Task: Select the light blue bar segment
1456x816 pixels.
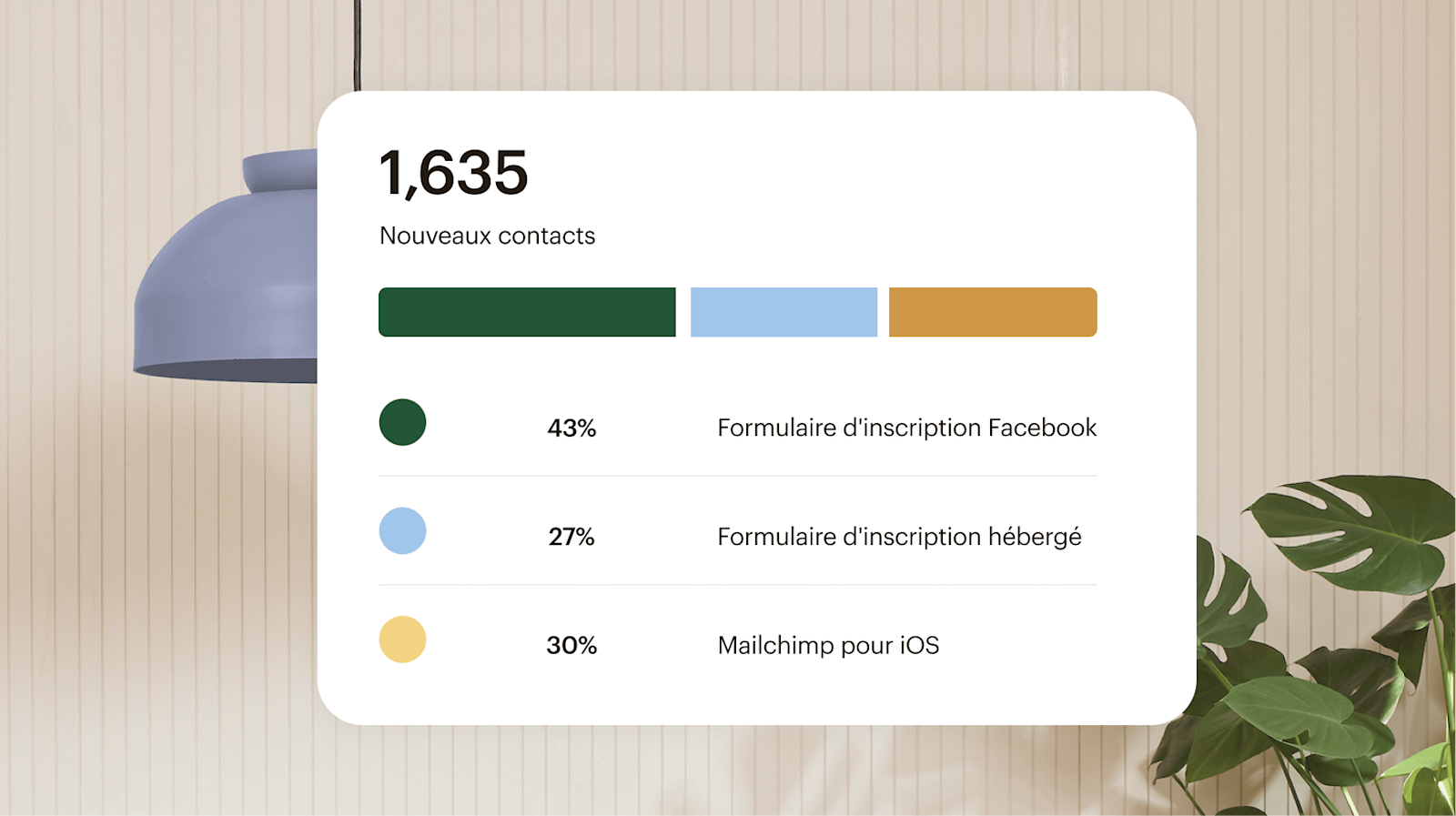Action: [x=784, y=312]
